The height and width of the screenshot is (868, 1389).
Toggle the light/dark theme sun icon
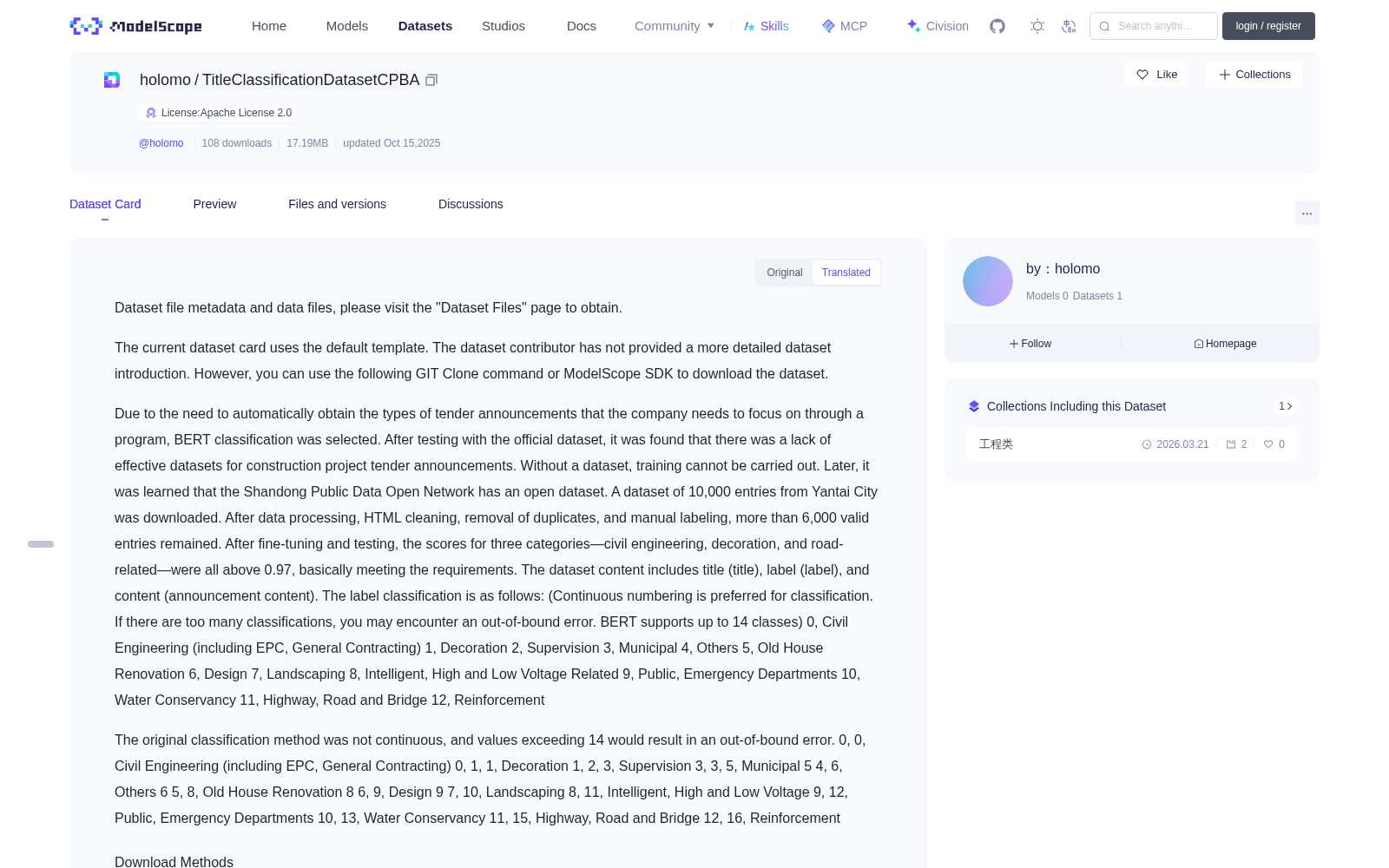pyautogui.click(x=1037, y=26)
